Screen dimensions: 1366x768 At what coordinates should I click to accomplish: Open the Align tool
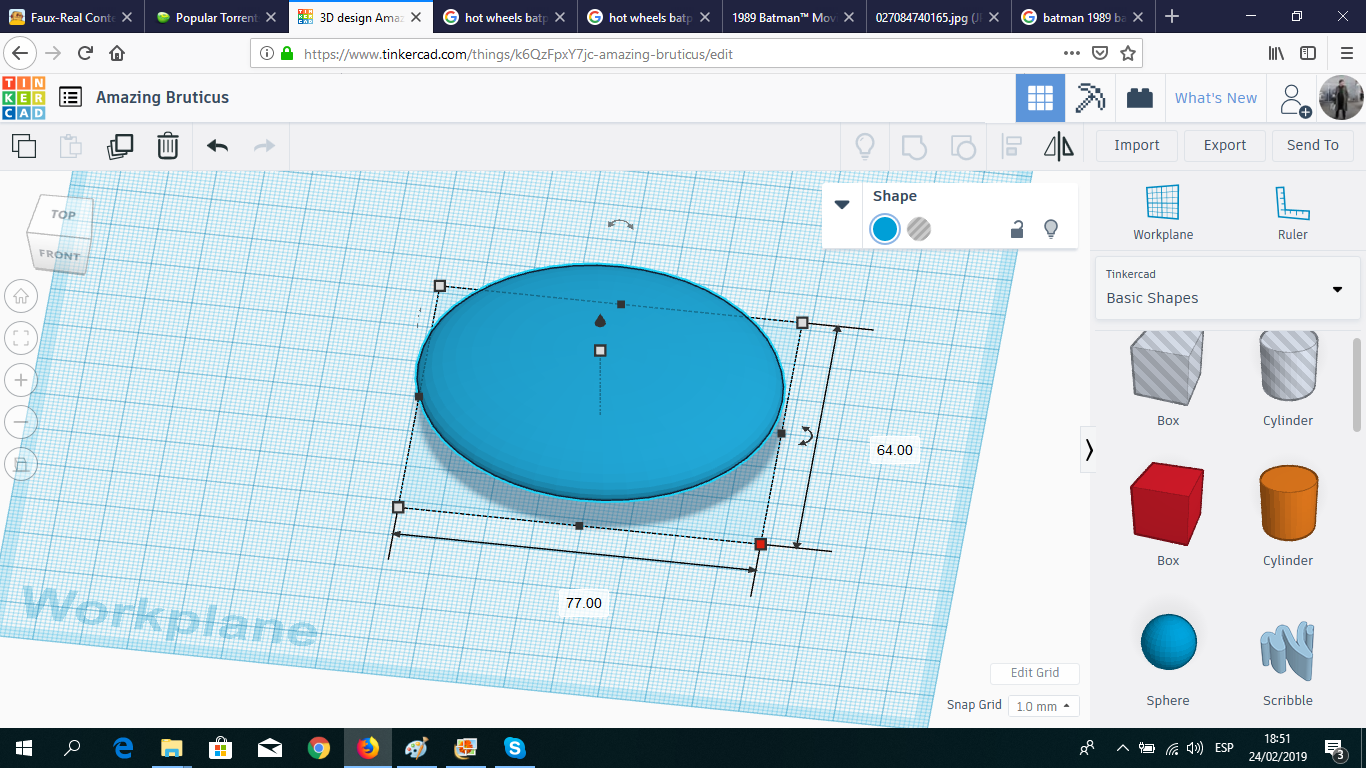tap(1011, 146)
